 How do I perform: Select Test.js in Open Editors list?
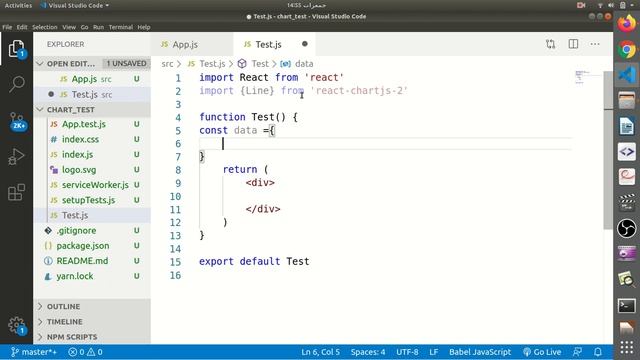92,94
